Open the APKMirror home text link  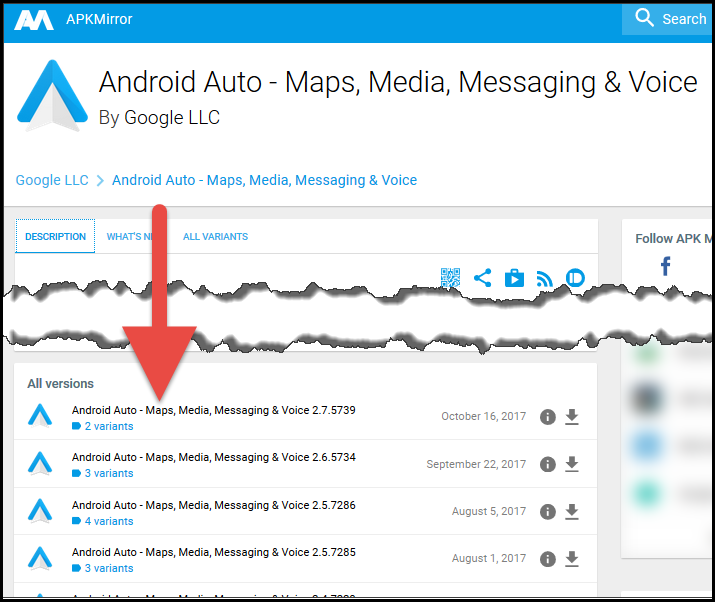pos(99,19)
